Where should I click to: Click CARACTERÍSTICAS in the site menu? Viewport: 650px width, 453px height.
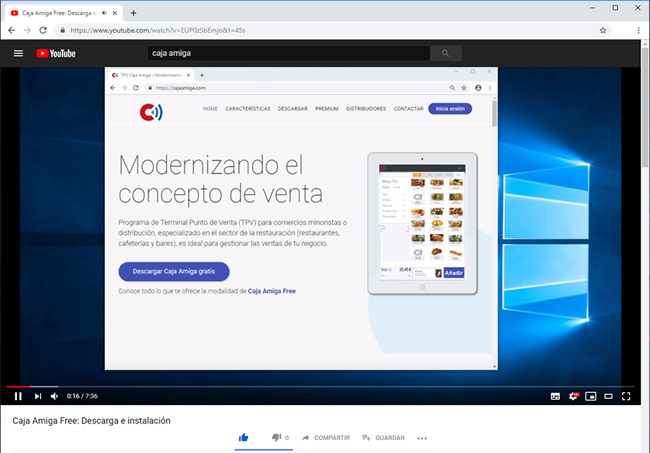click(248, 109)
